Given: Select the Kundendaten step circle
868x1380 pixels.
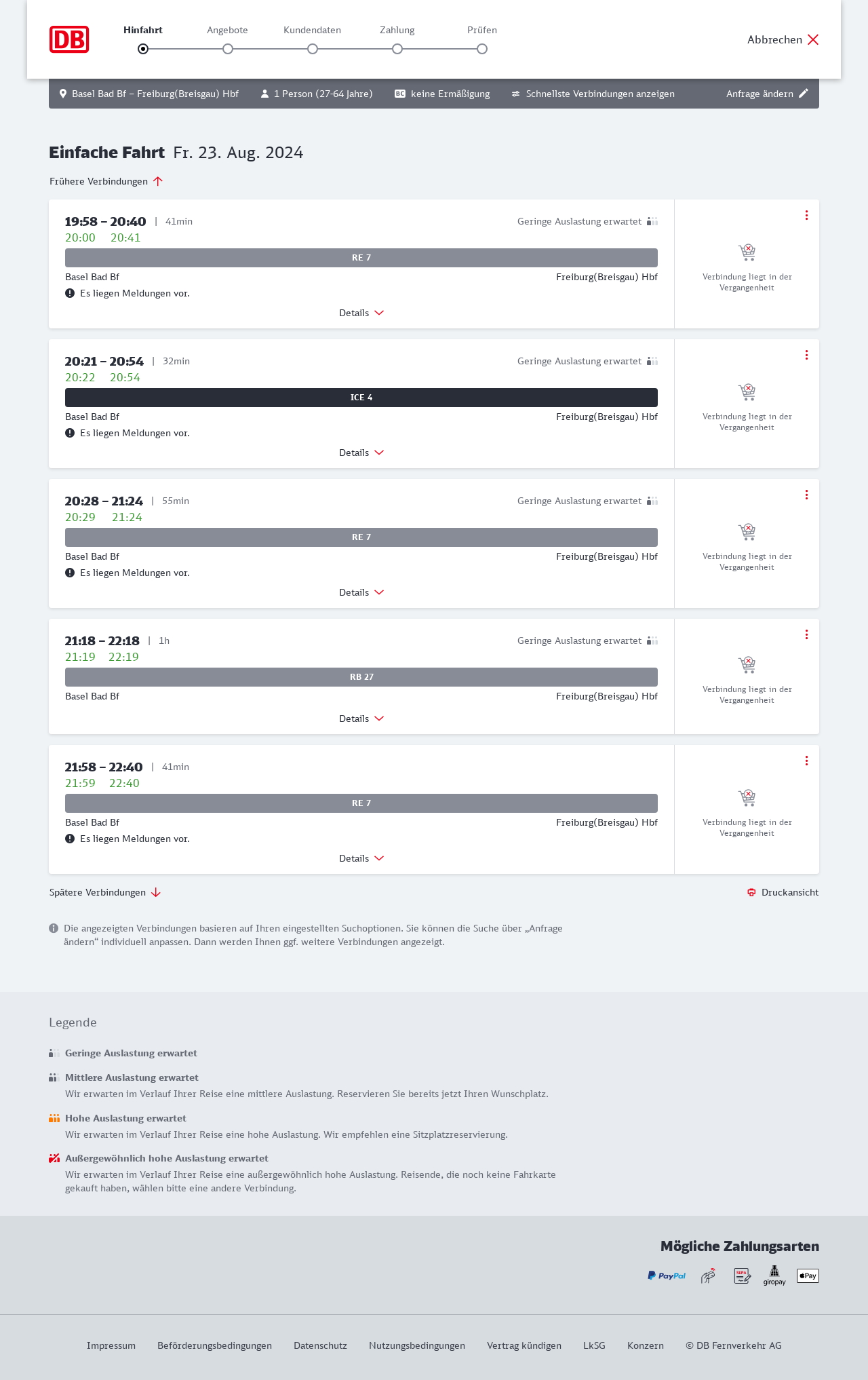Looking at the screenshot, I should click(313, 49).
